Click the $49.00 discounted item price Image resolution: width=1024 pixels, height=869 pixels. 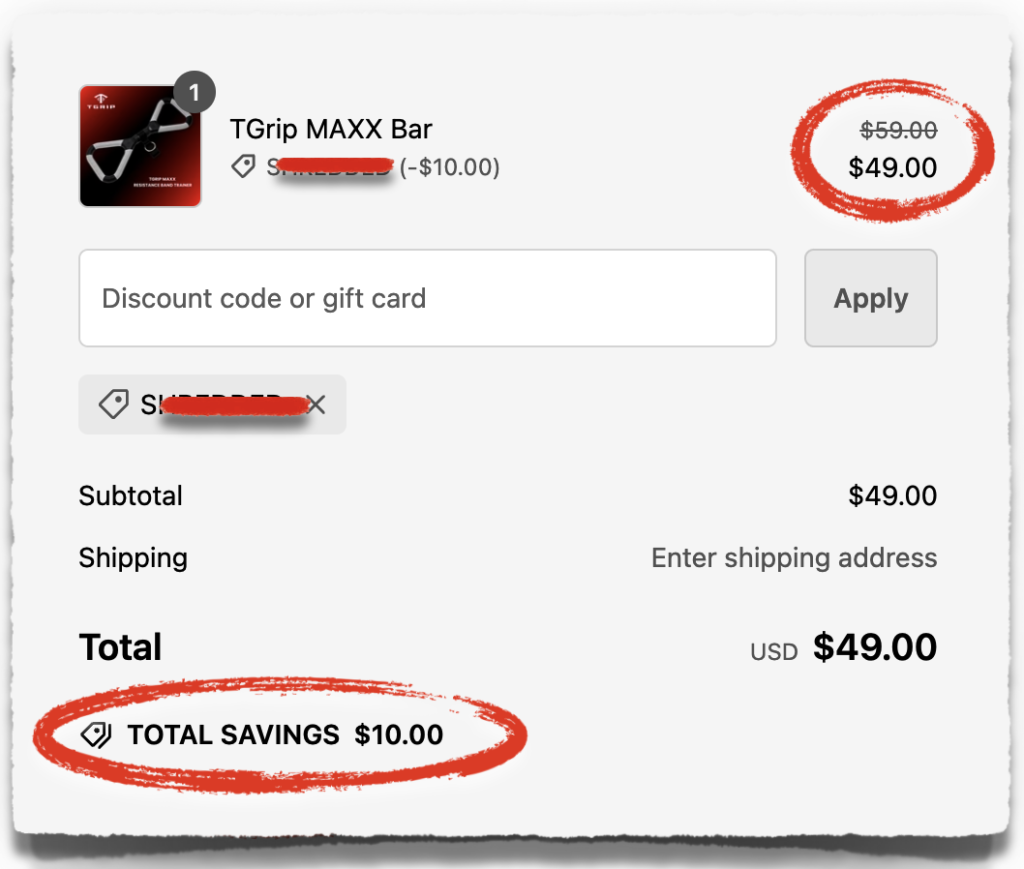tap(892, 167)
